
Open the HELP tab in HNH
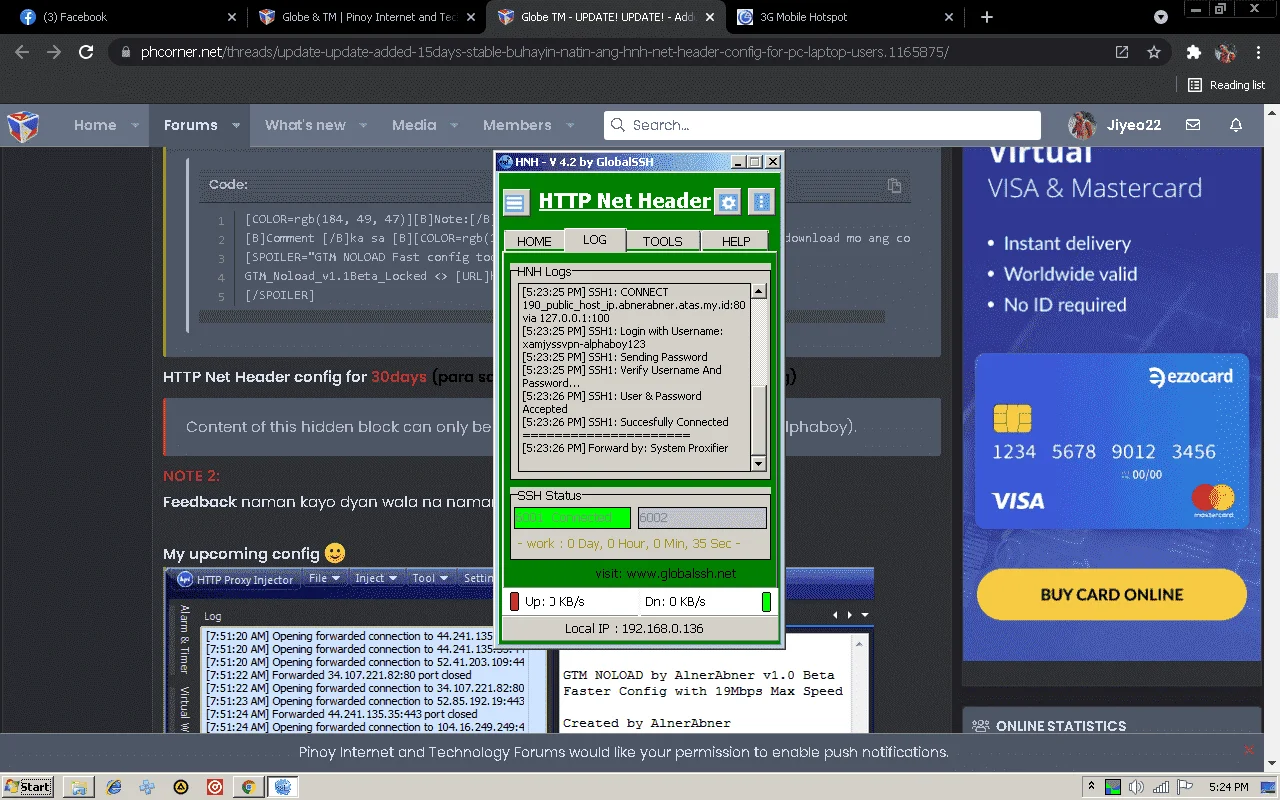[736, 241]
